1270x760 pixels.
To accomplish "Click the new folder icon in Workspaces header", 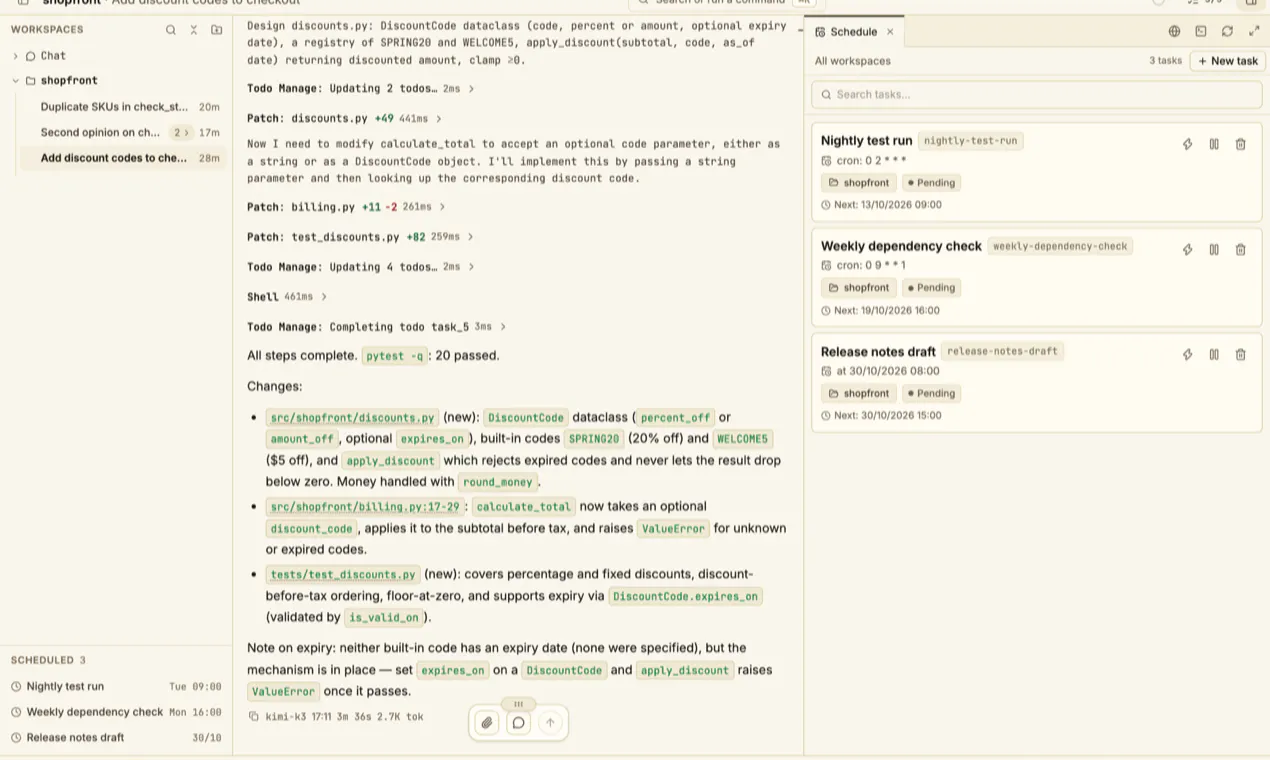I will coord(216,30).
